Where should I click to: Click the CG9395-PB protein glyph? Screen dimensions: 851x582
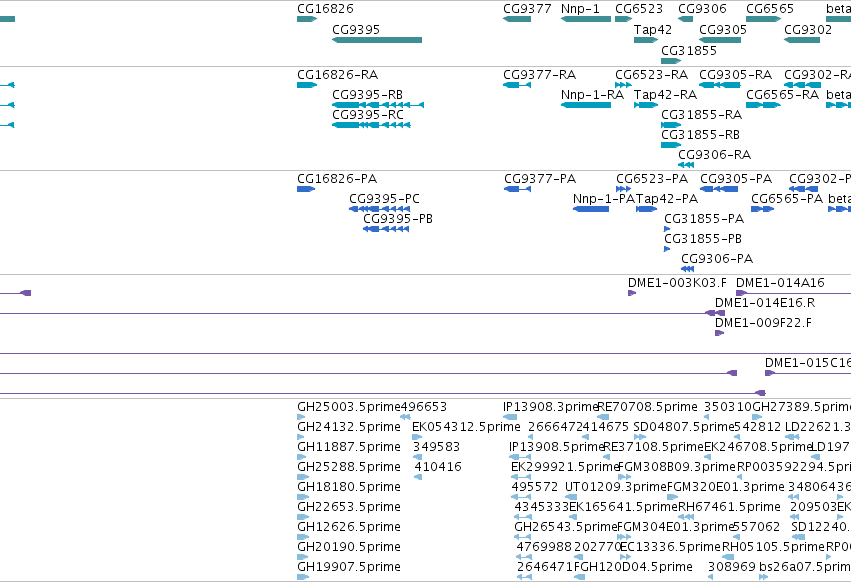pyautogui.click(x=386, y=229)
